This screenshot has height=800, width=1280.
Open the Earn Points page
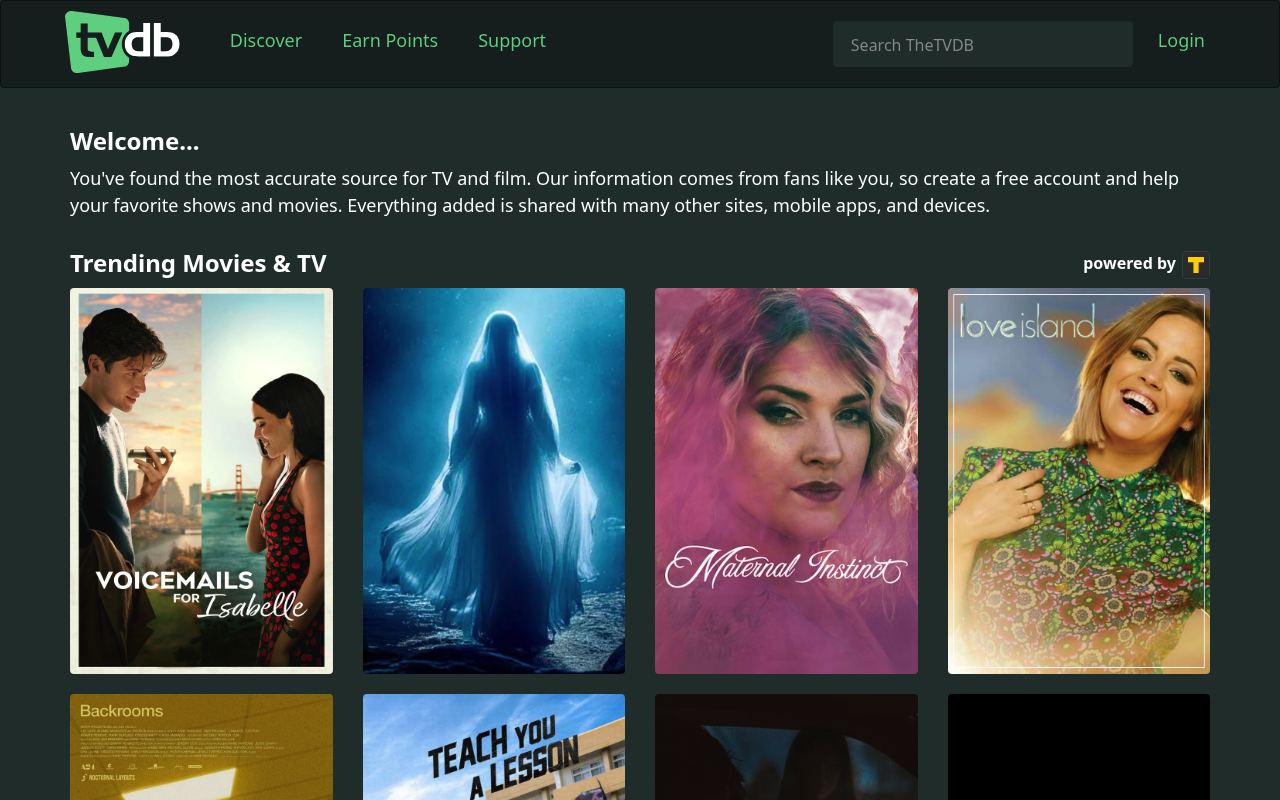coord(390,41)
